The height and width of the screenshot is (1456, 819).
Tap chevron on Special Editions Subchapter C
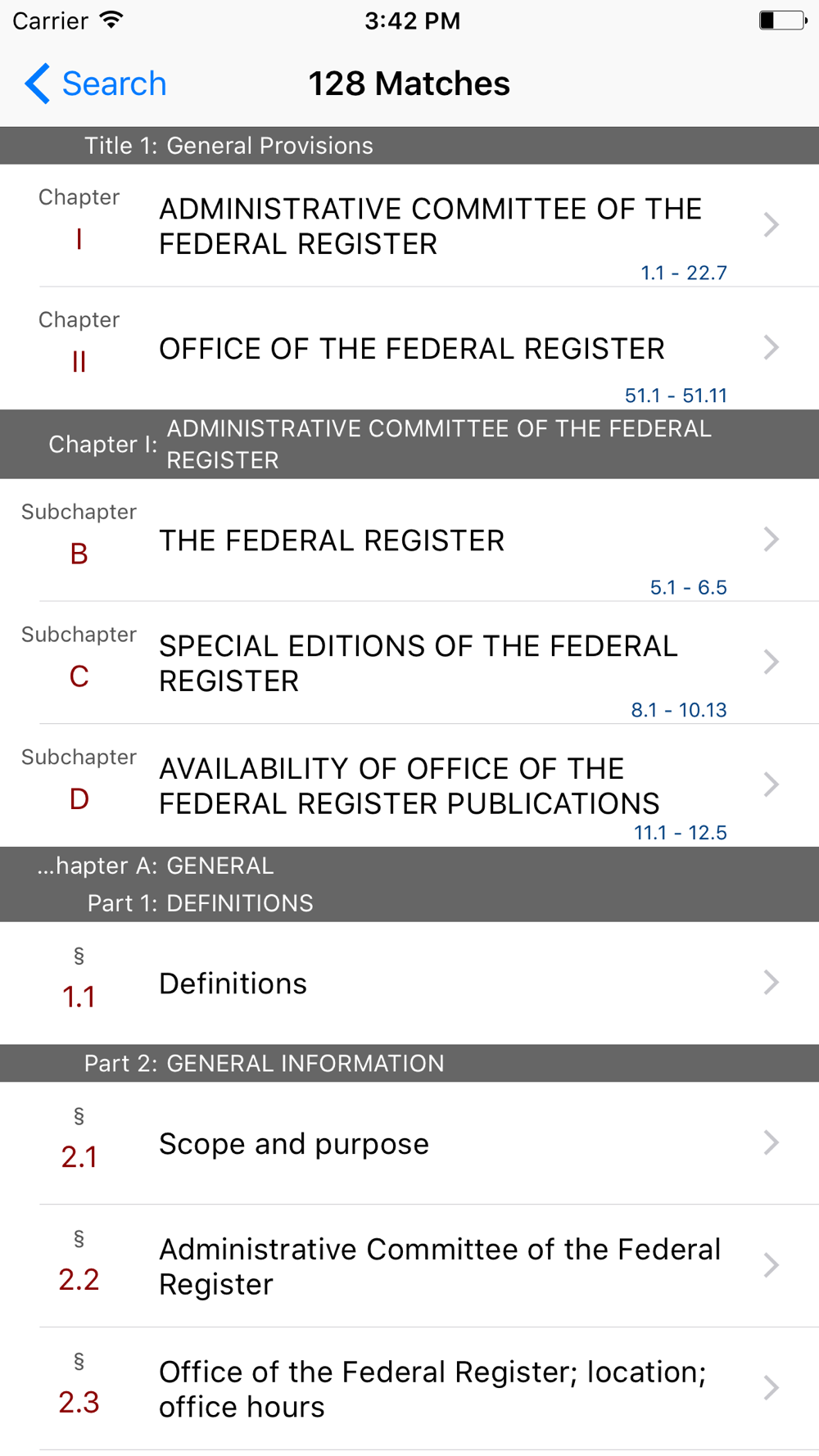click(771, 662)
